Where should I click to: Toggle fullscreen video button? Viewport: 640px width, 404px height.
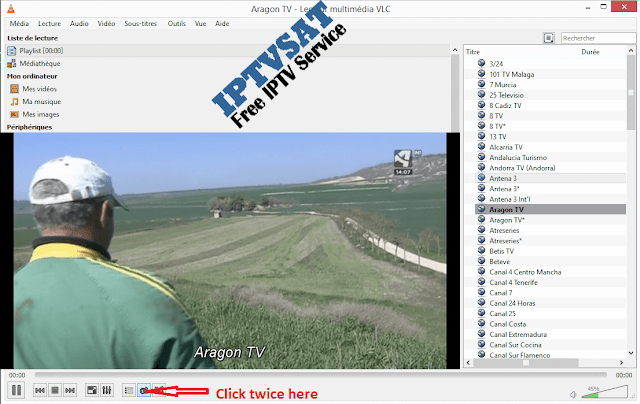pos(92,391)
